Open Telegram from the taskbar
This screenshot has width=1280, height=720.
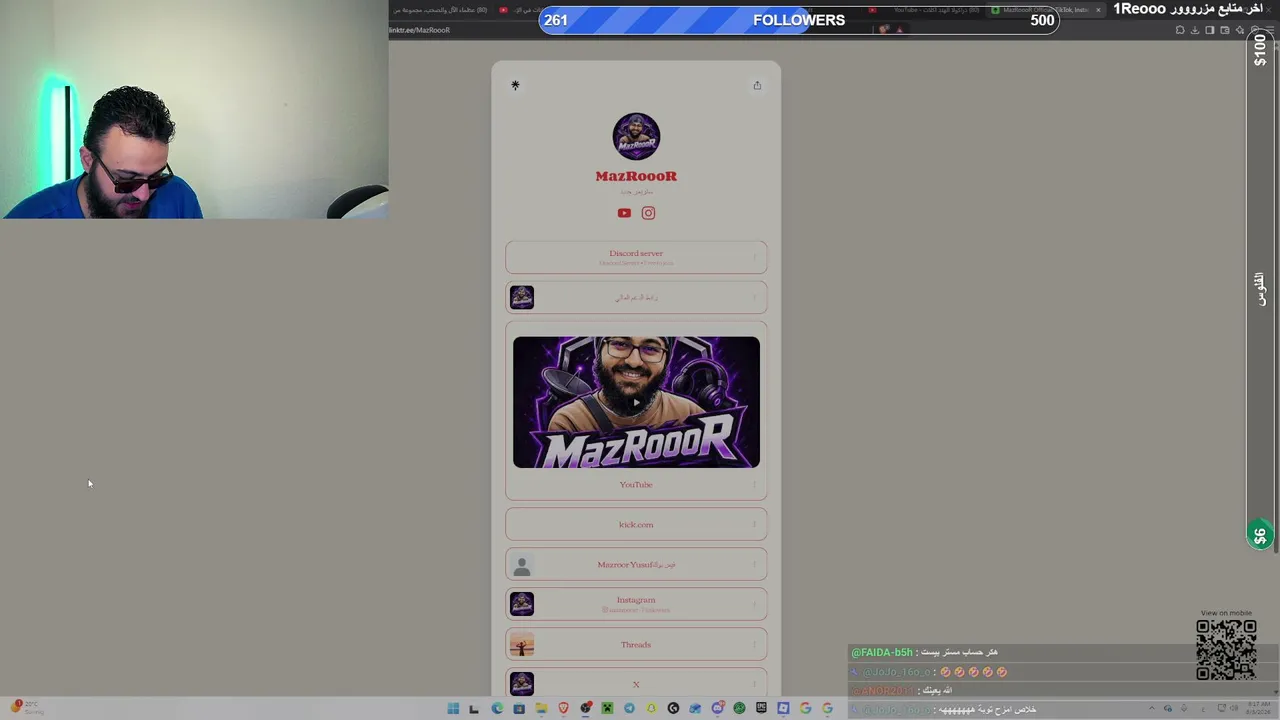[629, 708]
